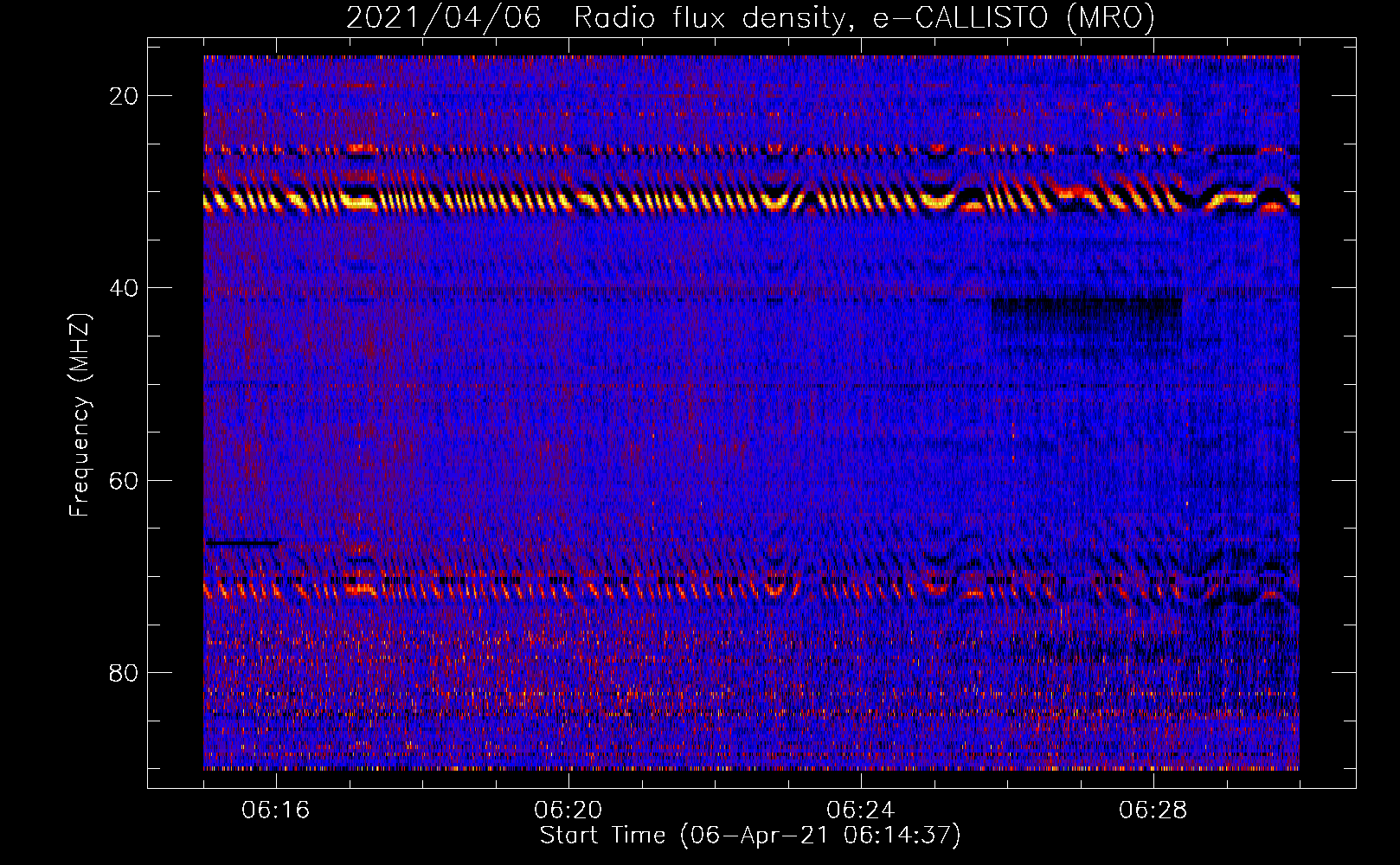This screenshot has width=1400, height=865.
Task: Click the dark absorption patch near 42 MHz
Action: coord(1086,317)
